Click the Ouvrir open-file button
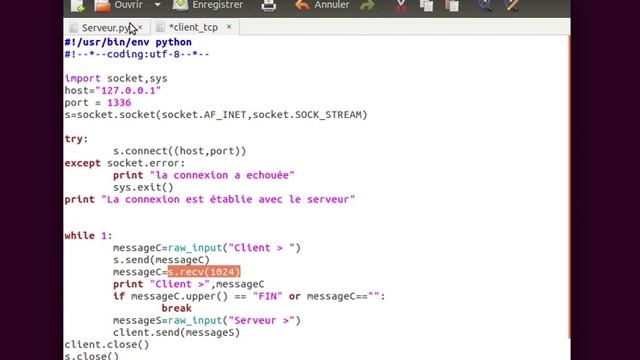 119,5
